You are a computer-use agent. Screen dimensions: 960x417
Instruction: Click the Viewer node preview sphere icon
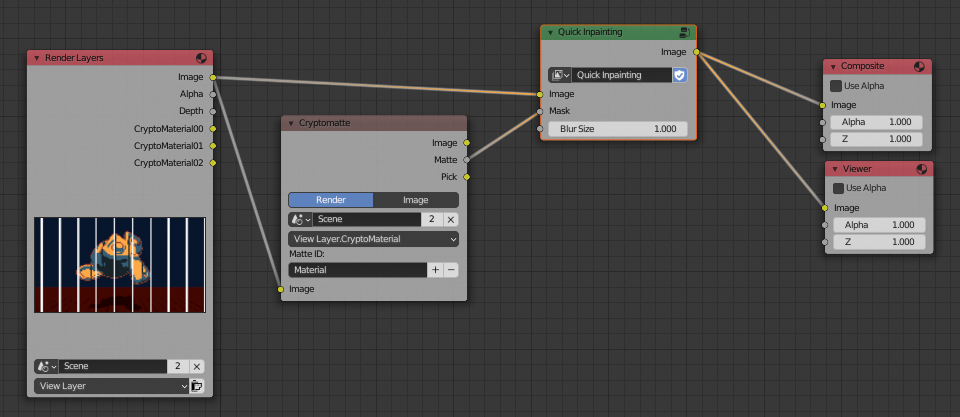[x=921, y=168]
